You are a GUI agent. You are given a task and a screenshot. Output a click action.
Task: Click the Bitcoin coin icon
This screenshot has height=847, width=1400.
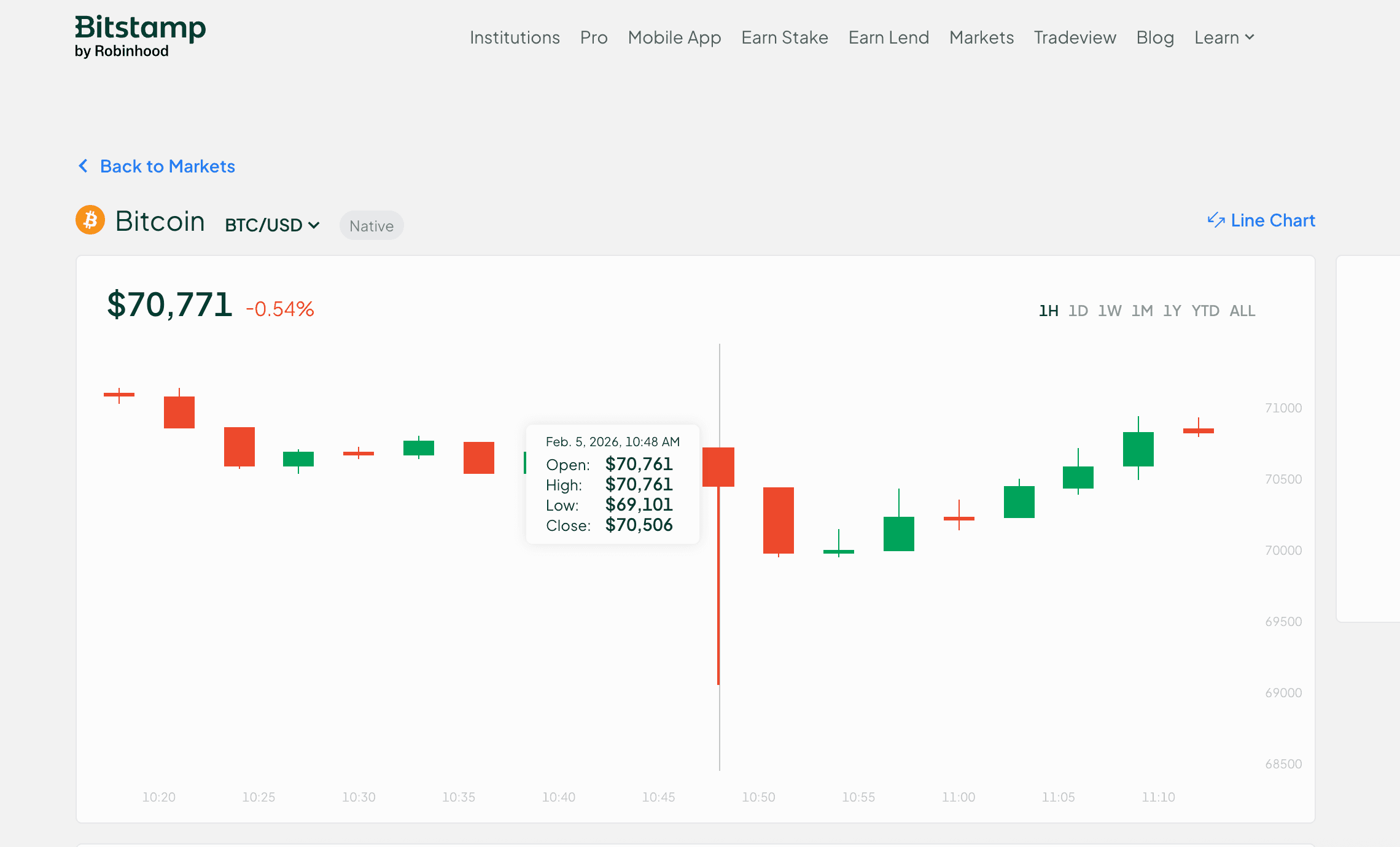pyautogui.click(x=90, y=220)
